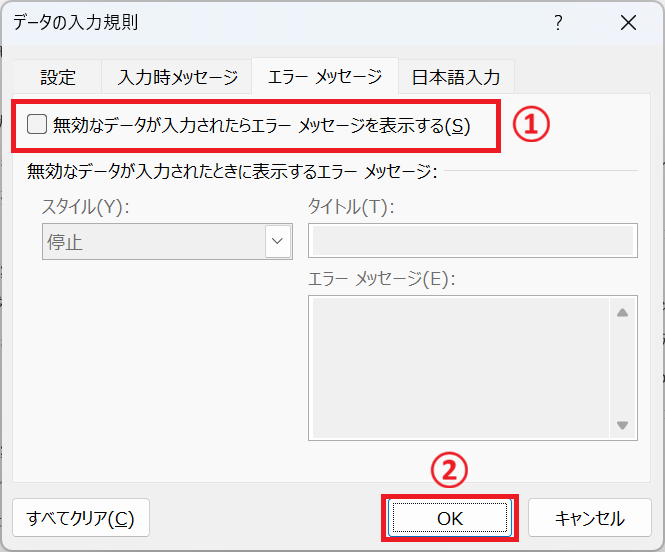Click the エラー メッセージ(E) label
The image size is (665, 552).
coord(381,279)
